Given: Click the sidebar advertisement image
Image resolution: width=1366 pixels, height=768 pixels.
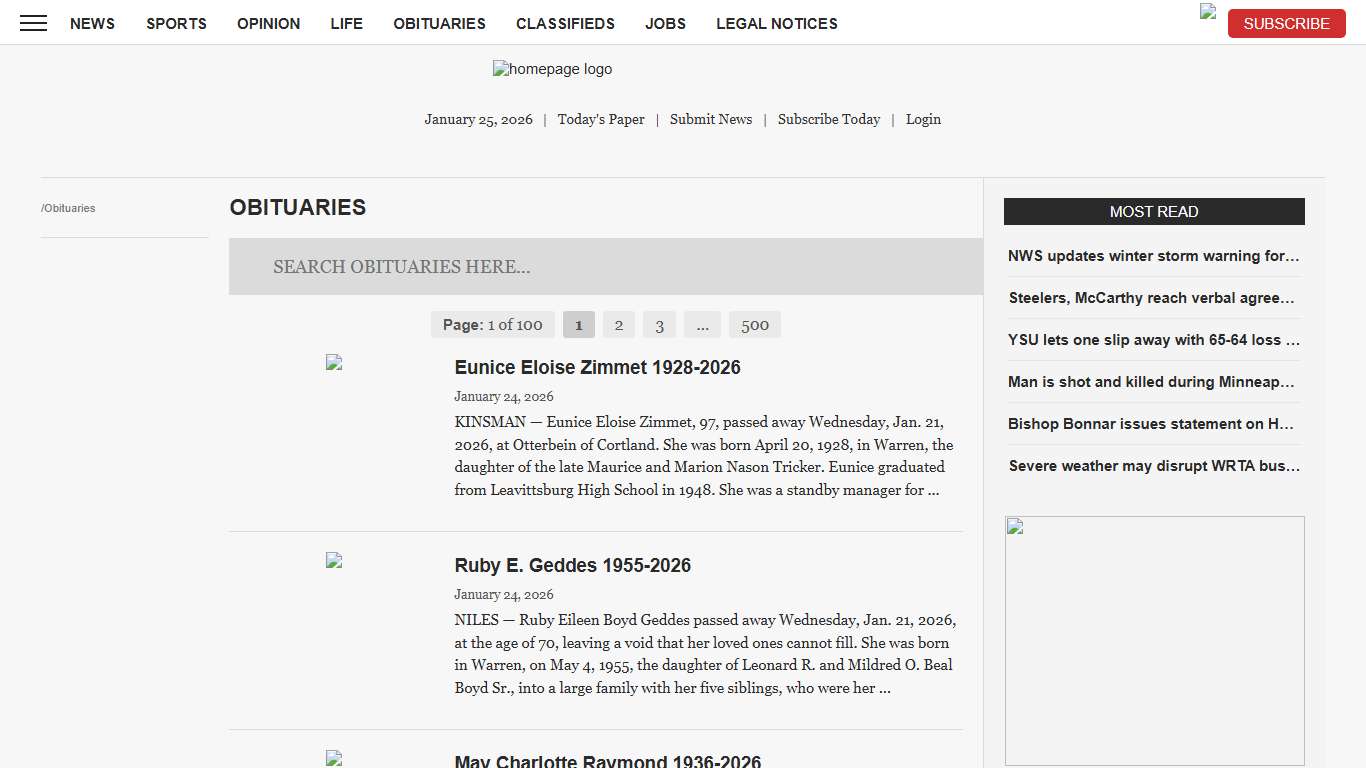Looking at the screenshot, I should (x=1154, y=640).
